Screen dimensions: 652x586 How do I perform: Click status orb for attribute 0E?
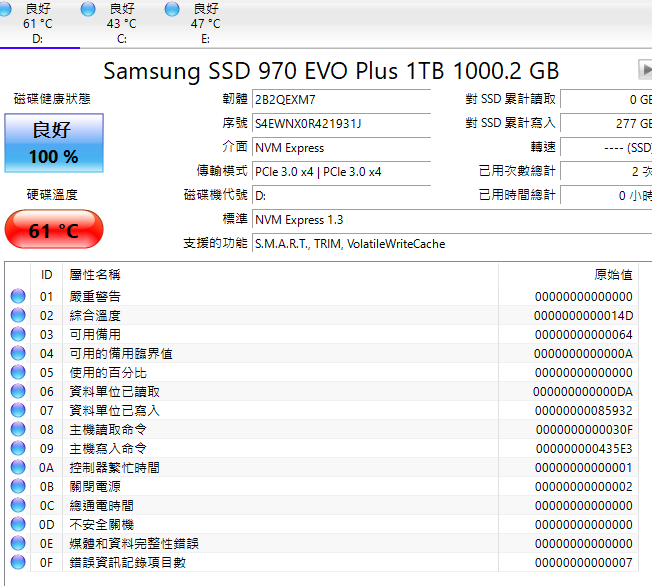pyautogui.click(x=18, y=543)
